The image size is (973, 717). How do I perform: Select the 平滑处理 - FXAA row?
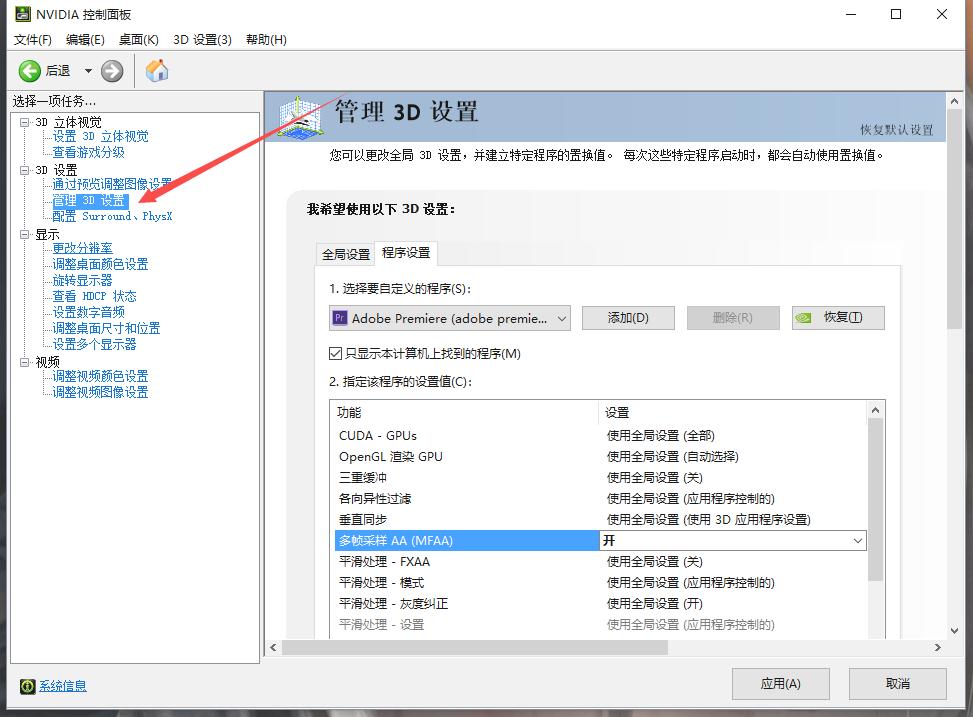coord(600,562)
